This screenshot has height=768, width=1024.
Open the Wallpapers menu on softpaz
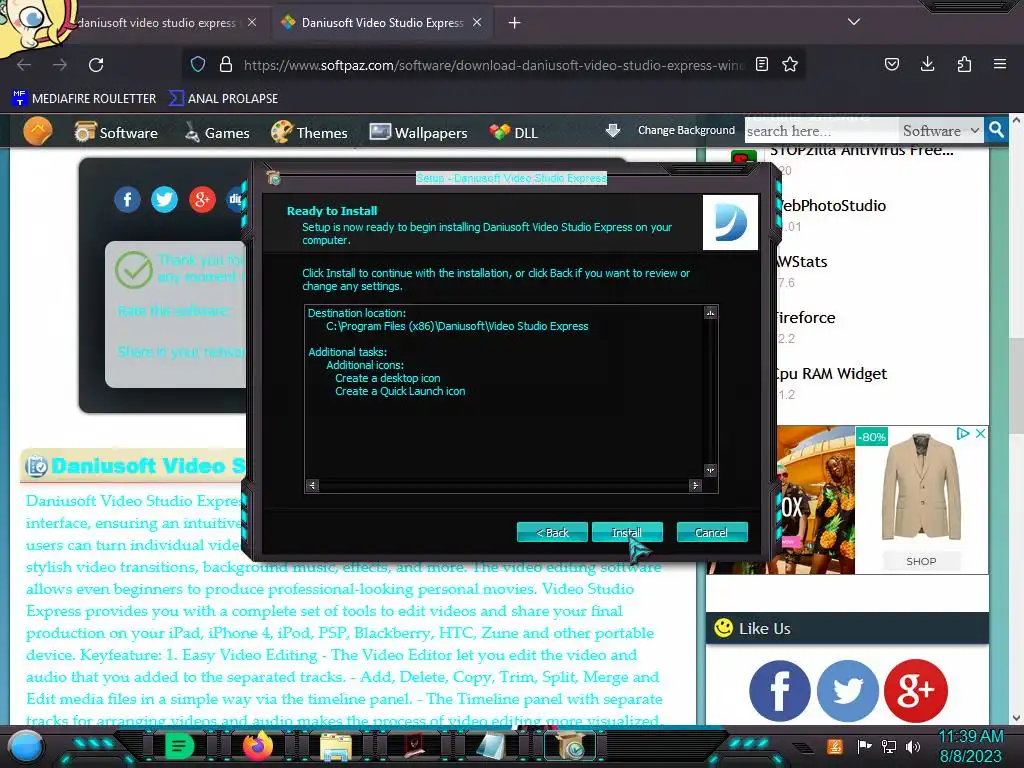click(x=418, y=133)
